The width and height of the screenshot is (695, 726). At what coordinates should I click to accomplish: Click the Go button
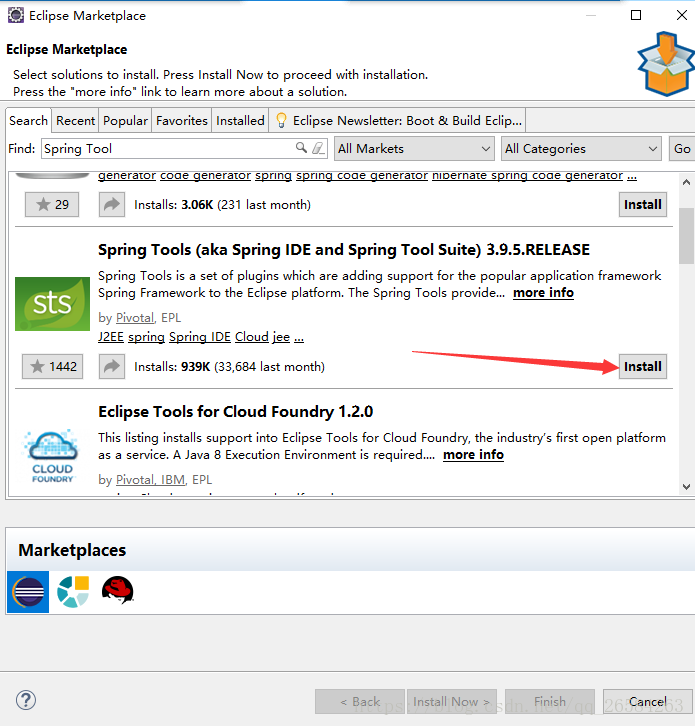(x=682, y=149)
